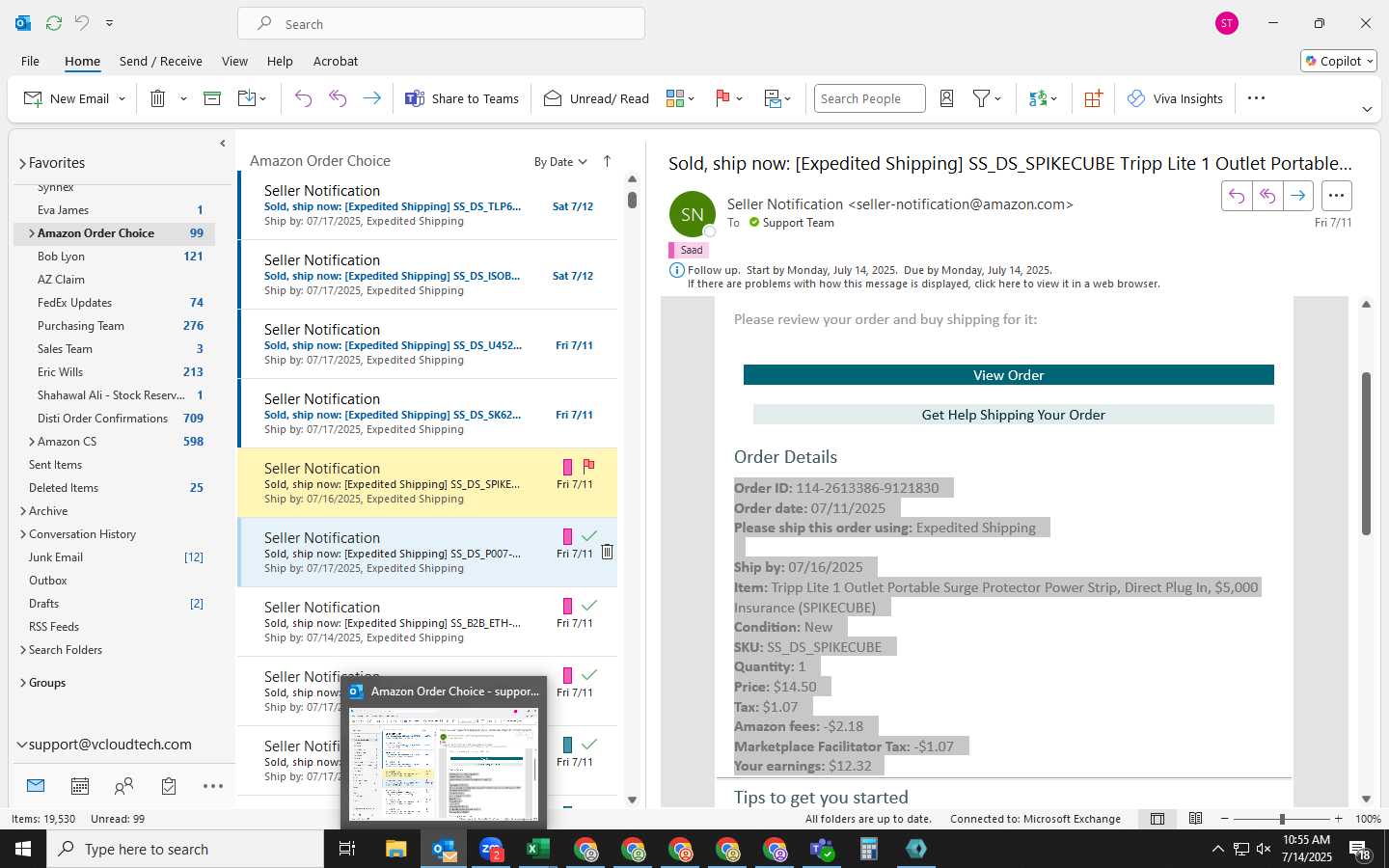
Task: Click Reply All icon in reading pane
Action: 1267,196
